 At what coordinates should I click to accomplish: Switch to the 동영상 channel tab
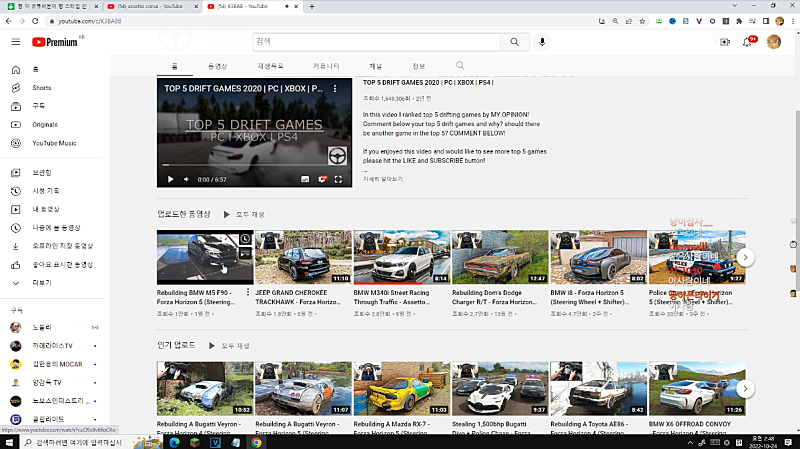point(217,66)
